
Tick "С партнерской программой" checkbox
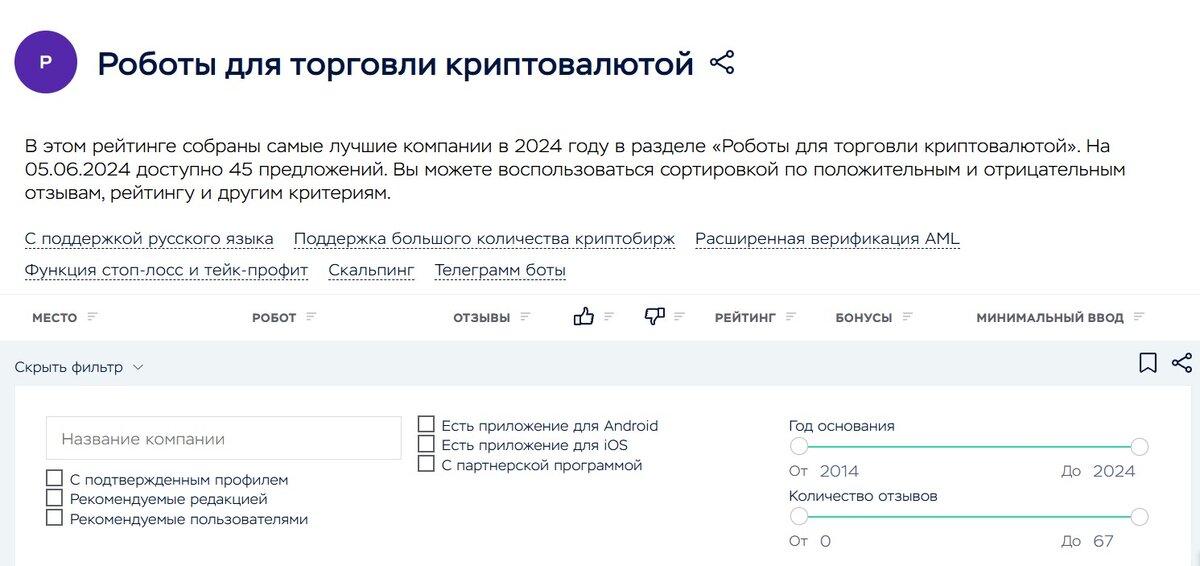426,464
